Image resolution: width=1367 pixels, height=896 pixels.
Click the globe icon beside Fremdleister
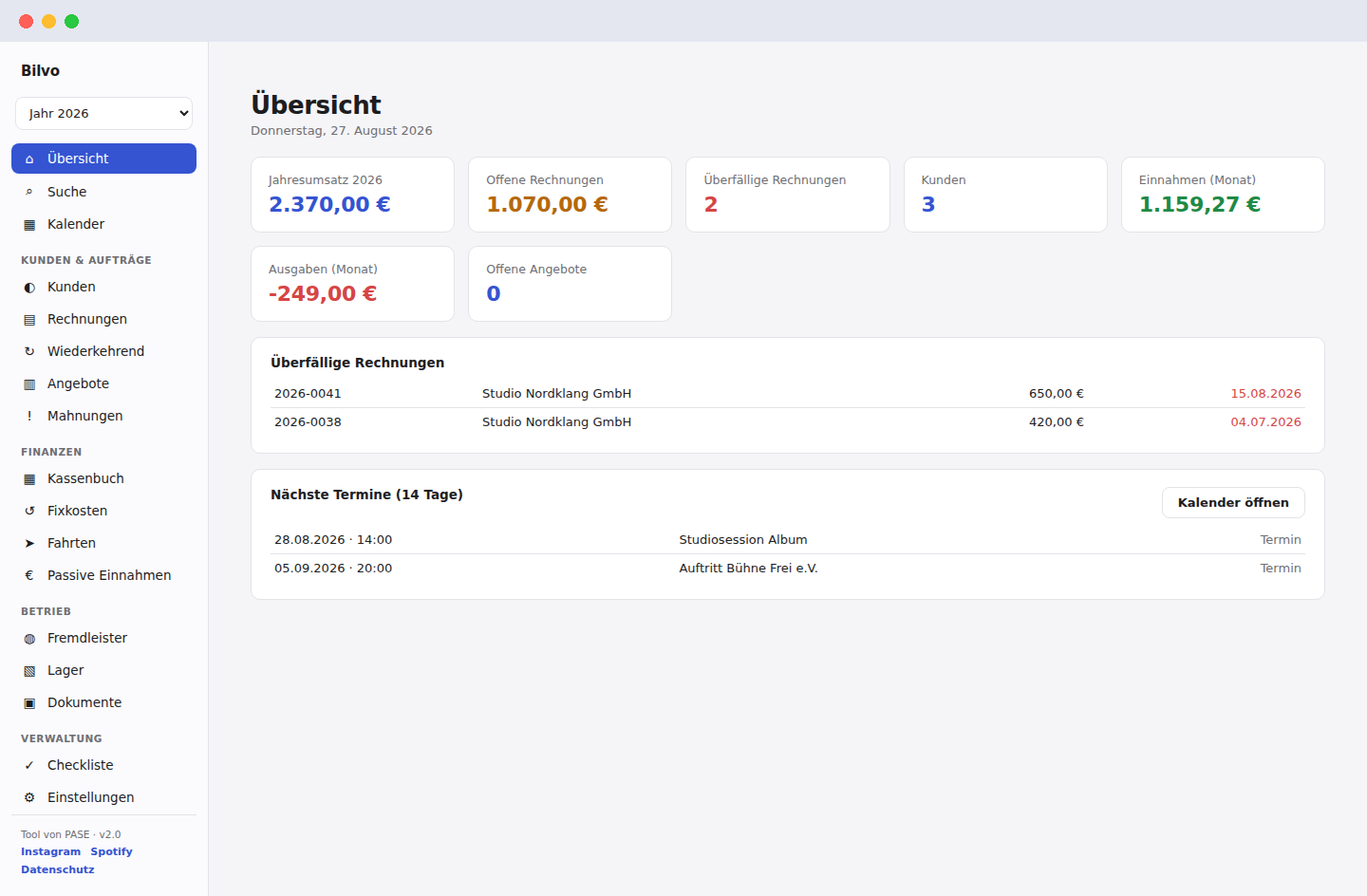pyautogui.click(x=29, y=639)
